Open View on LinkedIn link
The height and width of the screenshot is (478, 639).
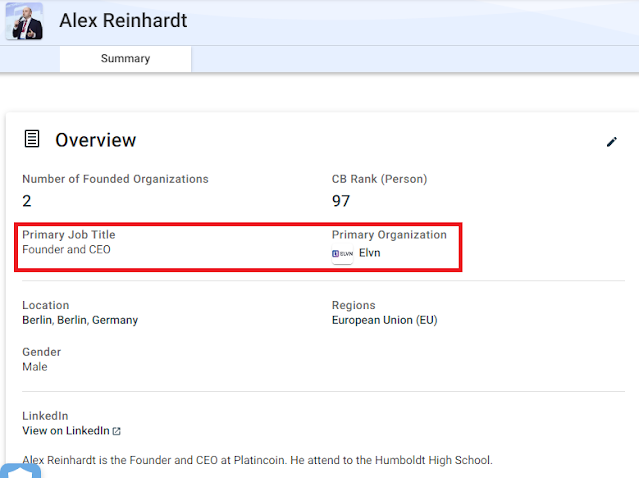point(66,431)
